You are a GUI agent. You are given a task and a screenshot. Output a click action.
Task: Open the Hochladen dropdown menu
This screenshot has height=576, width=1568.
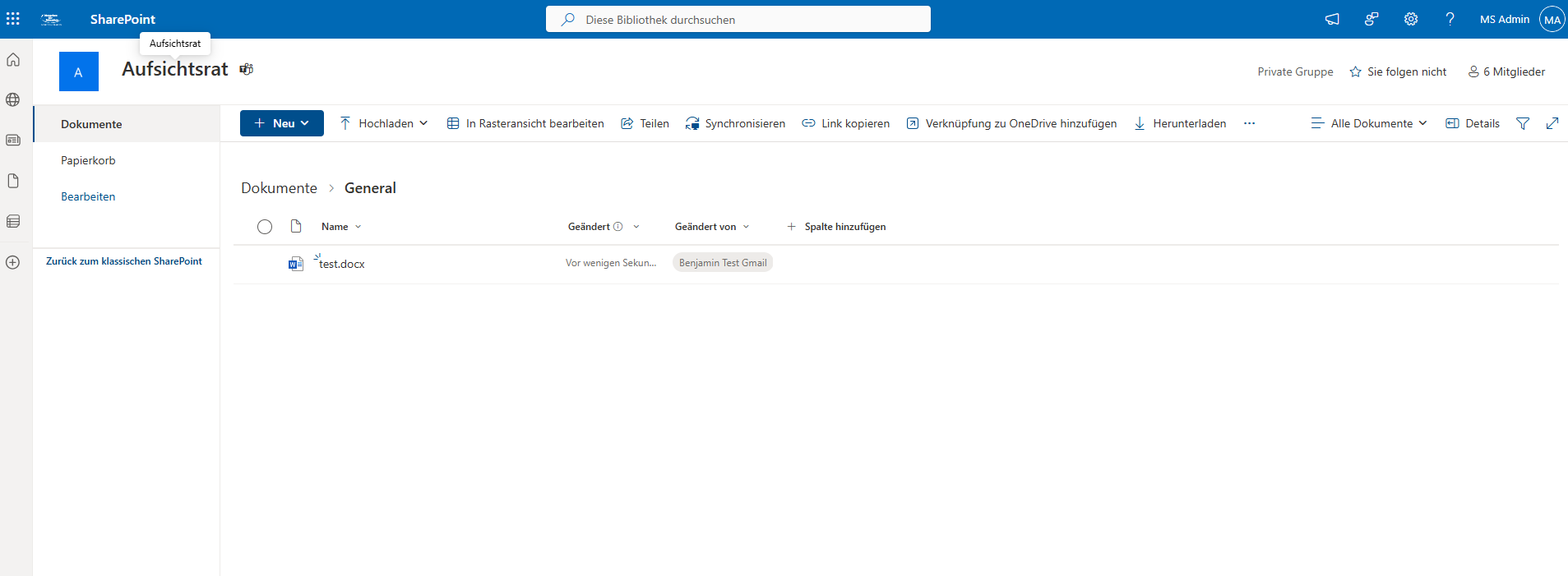coord(384,123)
